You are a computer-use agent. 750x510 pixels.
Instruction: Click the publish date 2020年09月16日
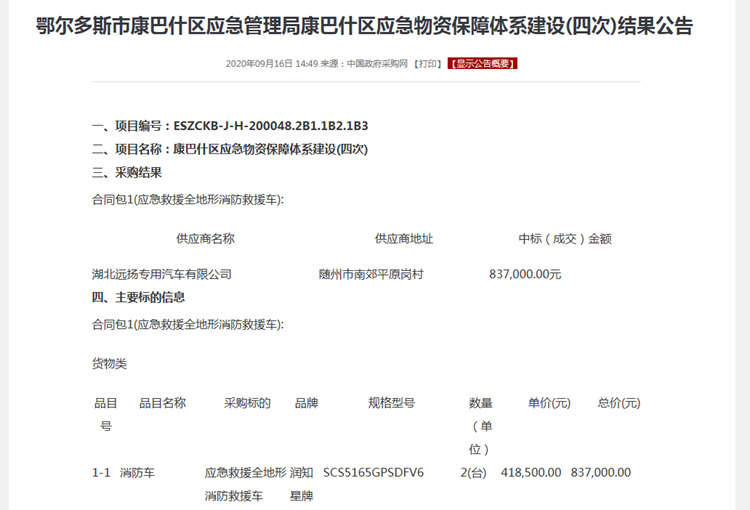point(259,64)
